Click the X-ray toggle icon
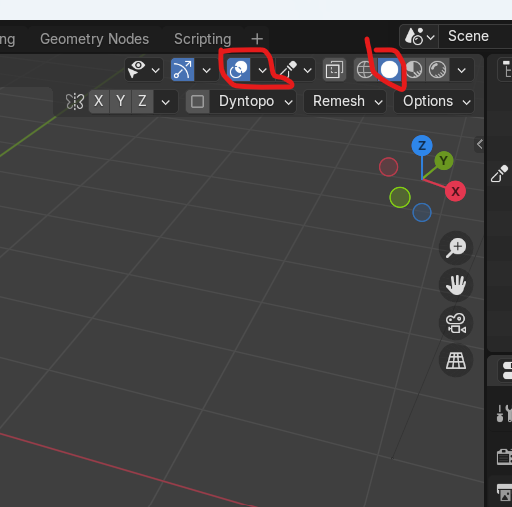512x507 pixels. (334, 70)
